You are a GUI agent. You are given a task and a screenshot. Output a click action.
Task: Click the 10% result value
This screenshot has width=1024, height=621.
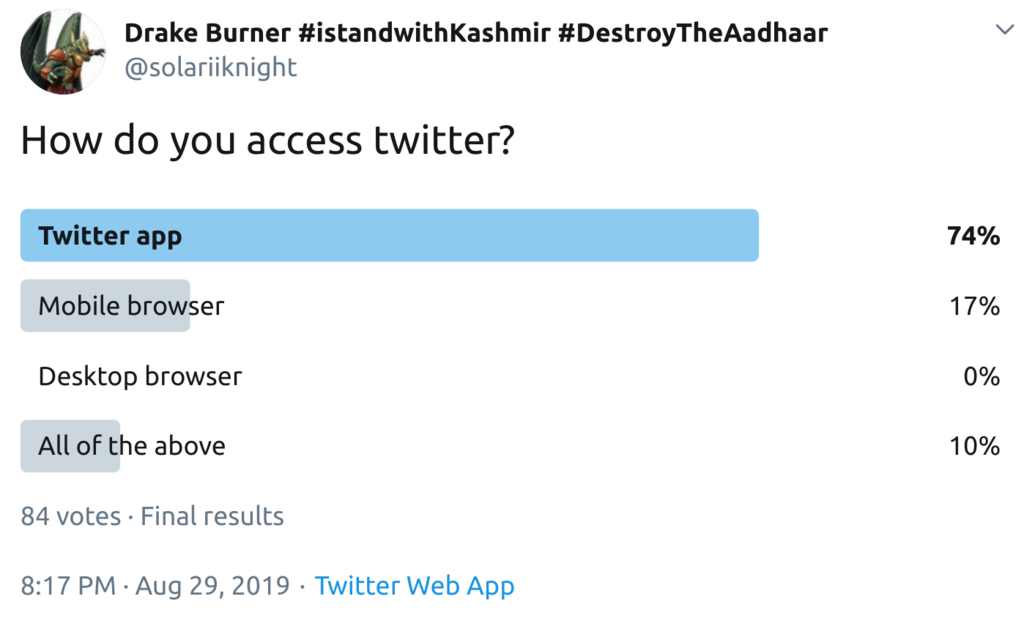point(974,446)
